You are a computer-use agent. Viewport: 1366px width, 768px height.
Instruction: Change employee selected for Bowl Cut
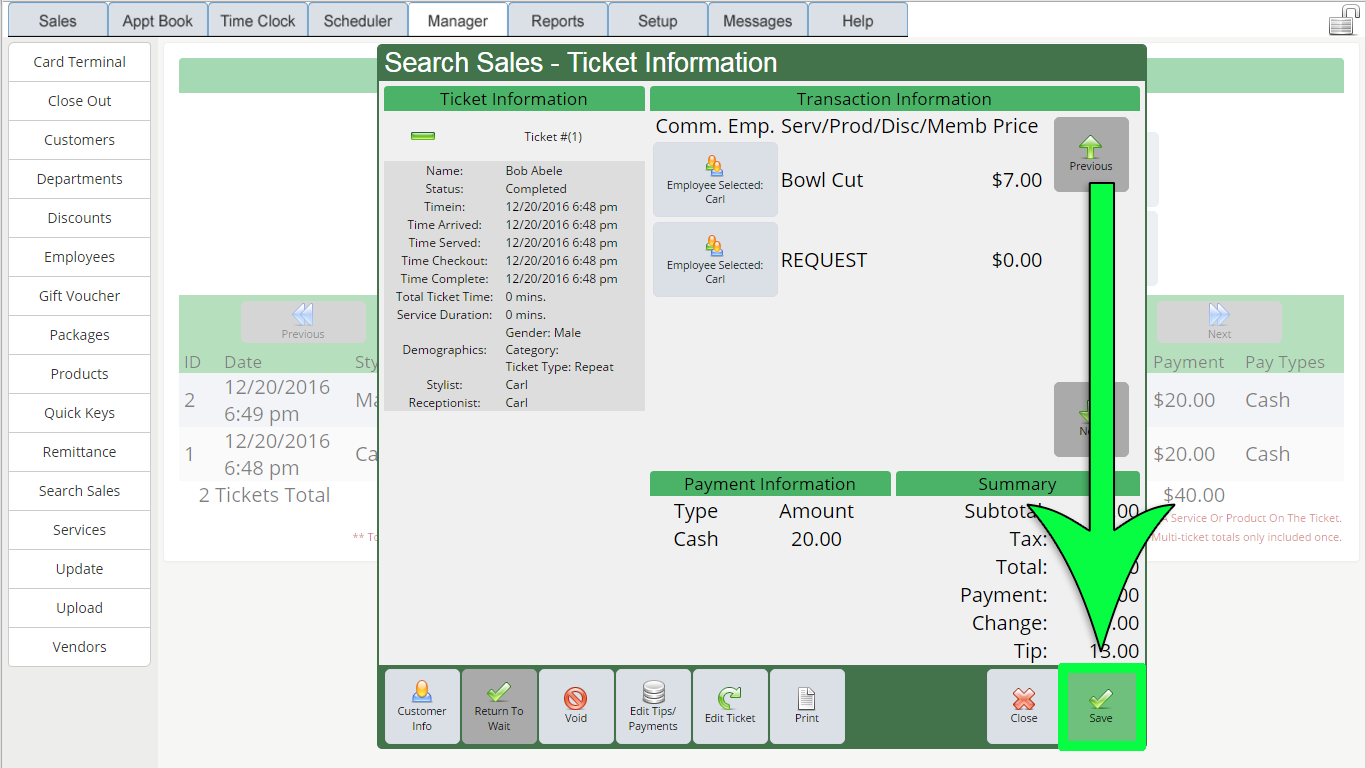tap(715, 180)
